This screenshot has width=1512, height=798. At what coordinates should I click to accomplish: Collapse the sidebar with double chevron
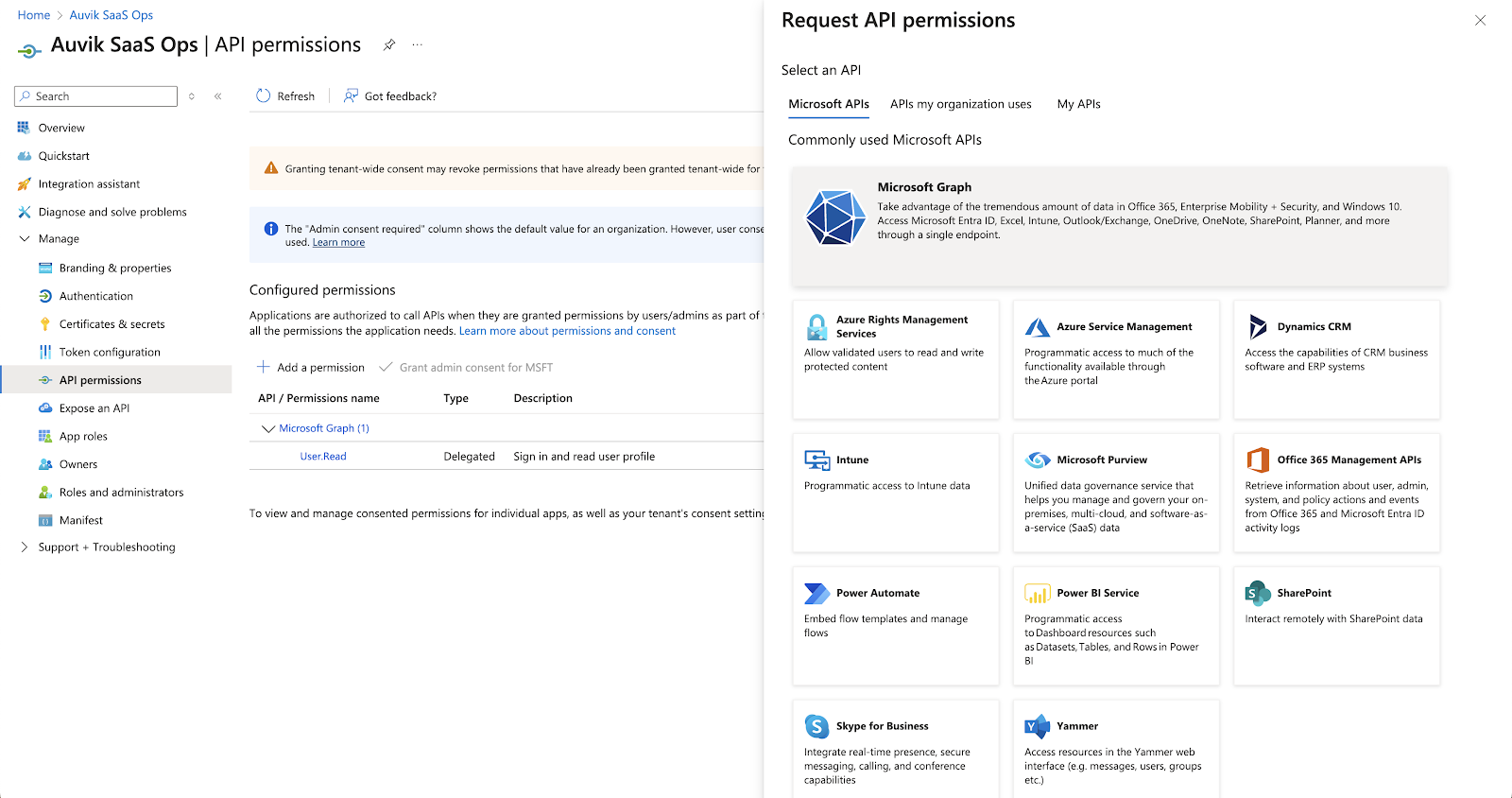(218, 96)
